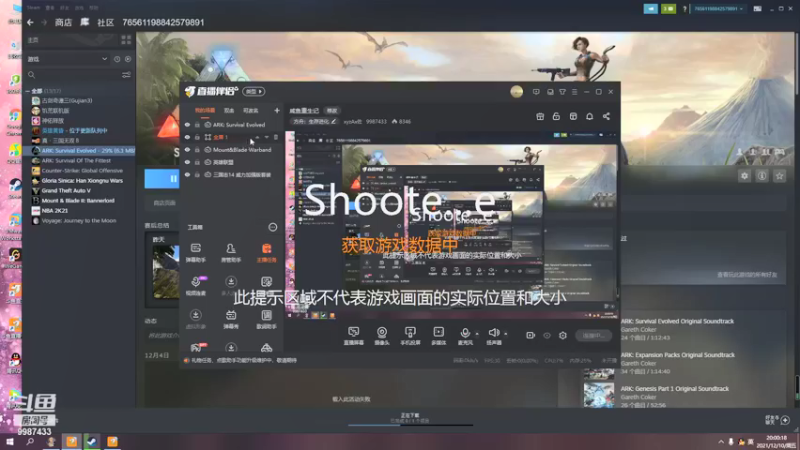Collapse the 全部 games category
The width and height of the screenshot is (800, 450).
click(x=28, y=91)
